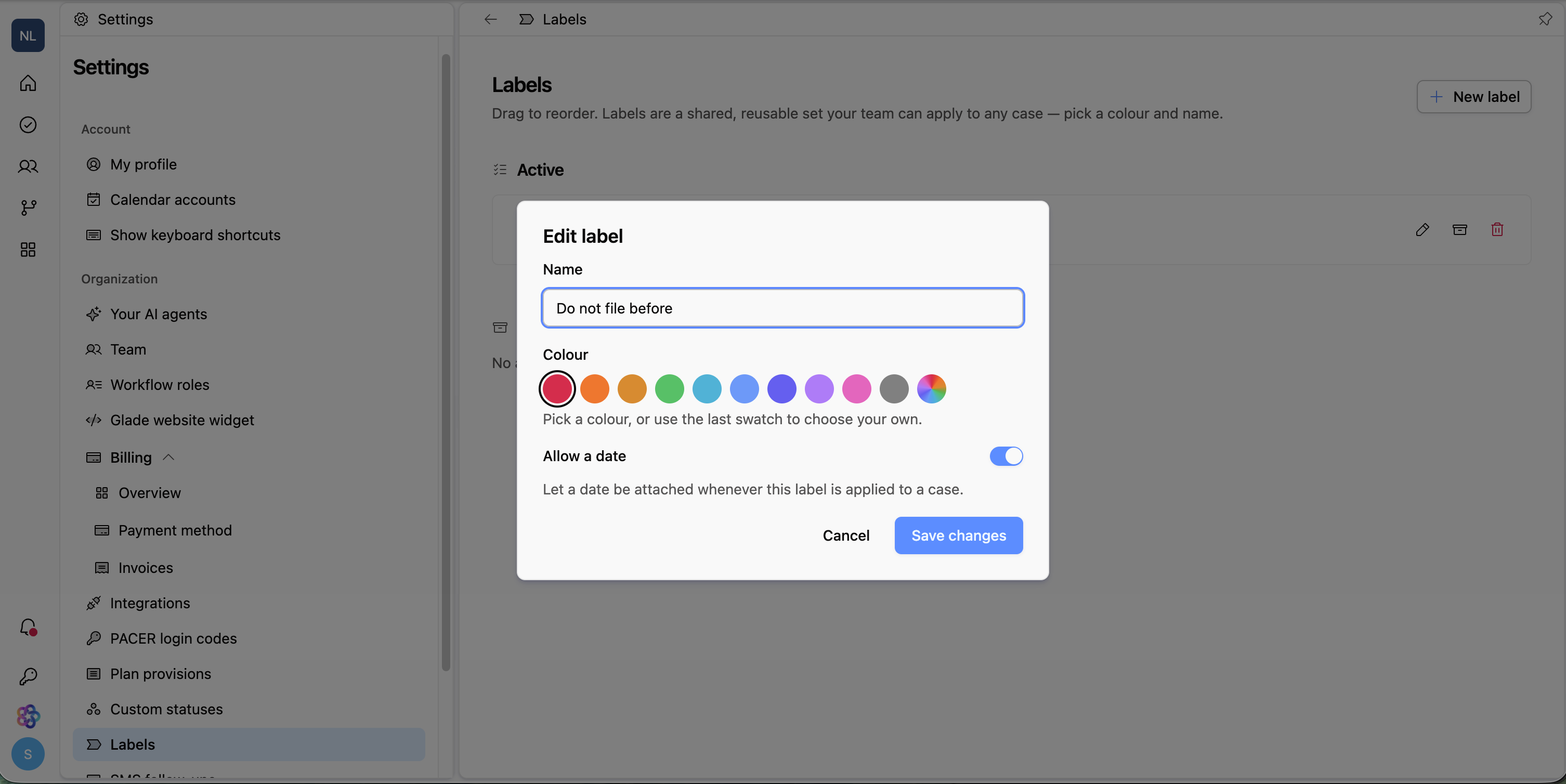Open Glade website widget settings

coord(249,420)
